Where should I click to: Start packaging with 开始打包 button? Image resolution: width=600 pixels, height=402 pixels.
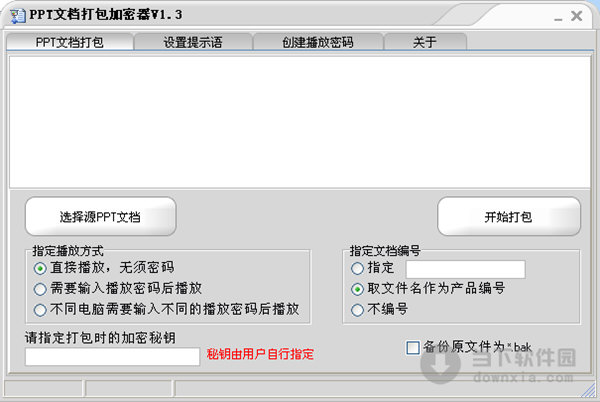coord(509,216)
